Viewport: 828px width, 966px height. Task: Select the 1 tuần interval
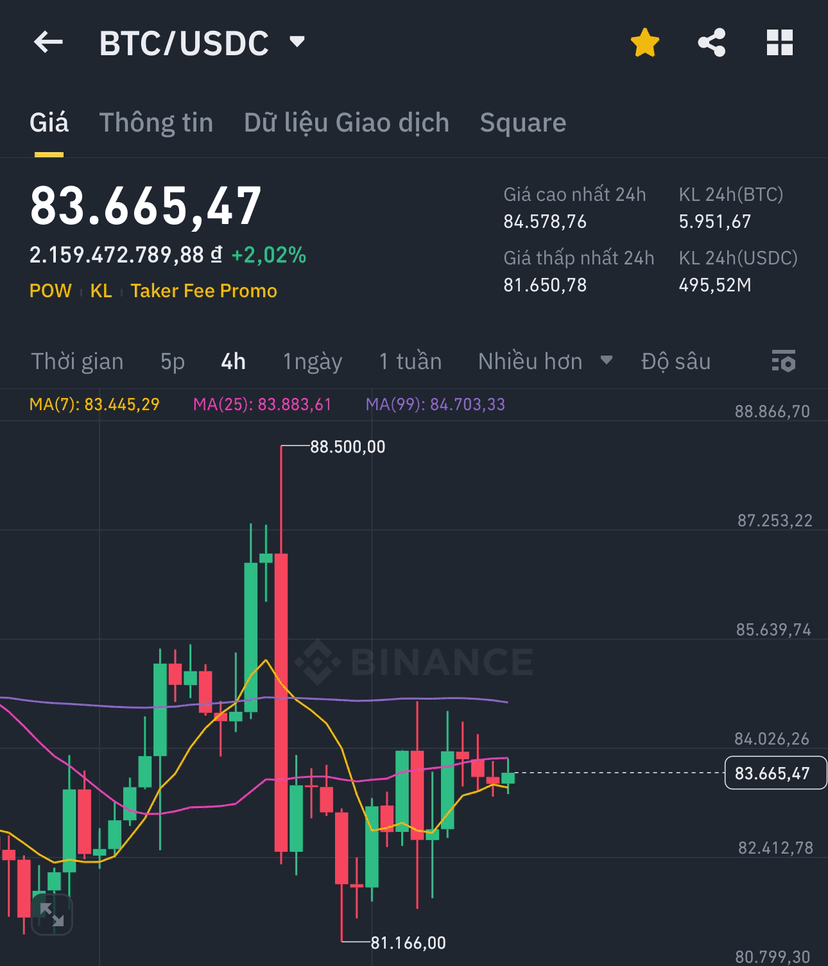click(x=410, y=362)
